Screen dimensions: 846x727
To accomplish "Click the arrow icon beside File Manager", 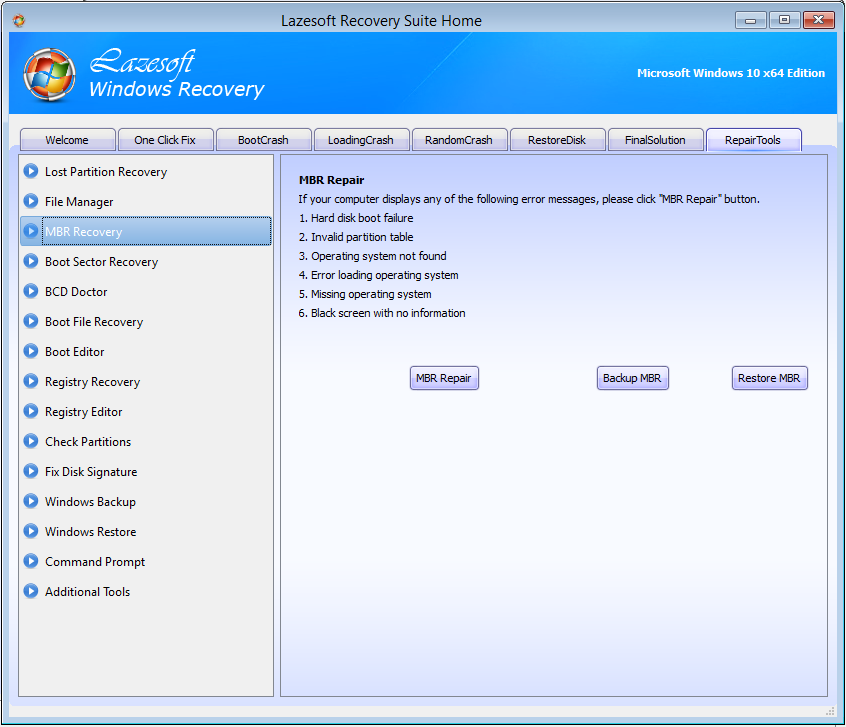I will pyautogui.click(x=31, y=201).
